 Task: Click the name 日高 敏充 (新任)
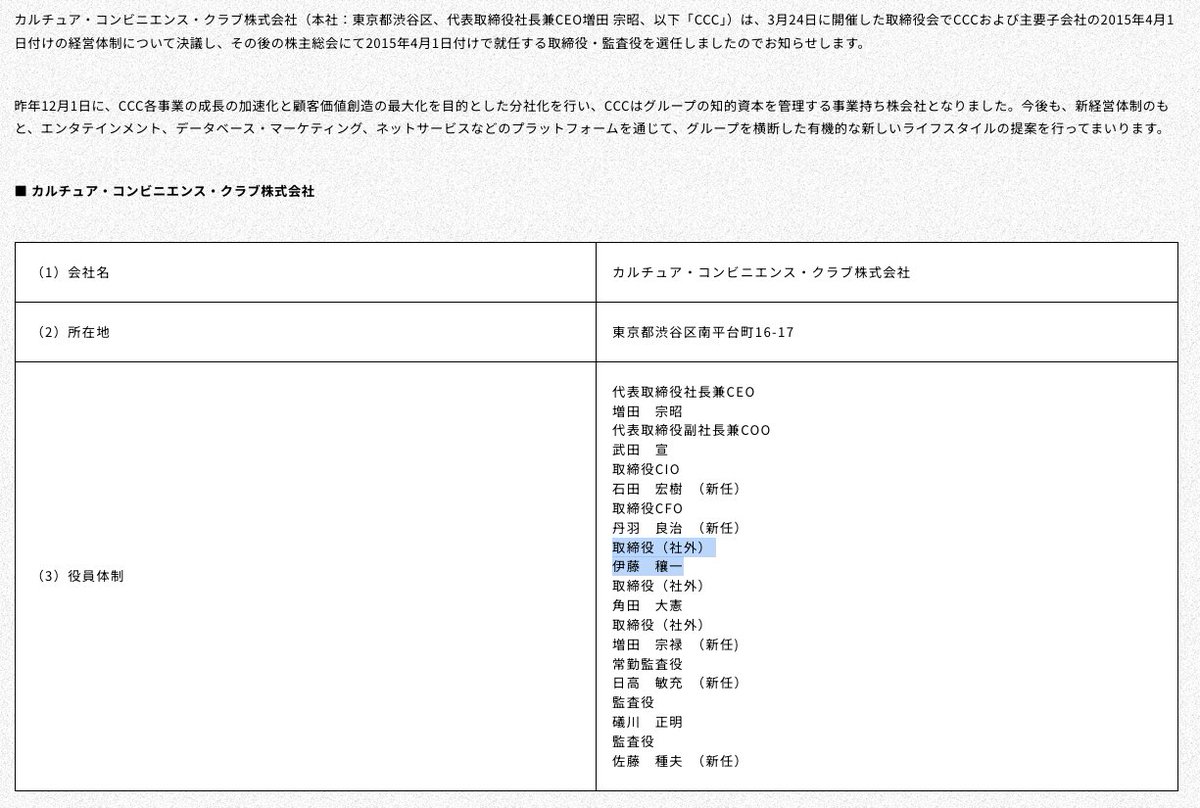click(676, 682)
